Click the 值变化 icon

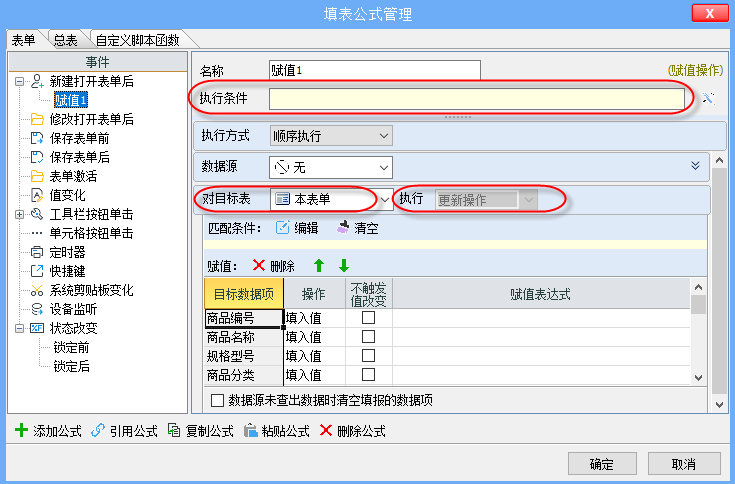pos(37,195)
